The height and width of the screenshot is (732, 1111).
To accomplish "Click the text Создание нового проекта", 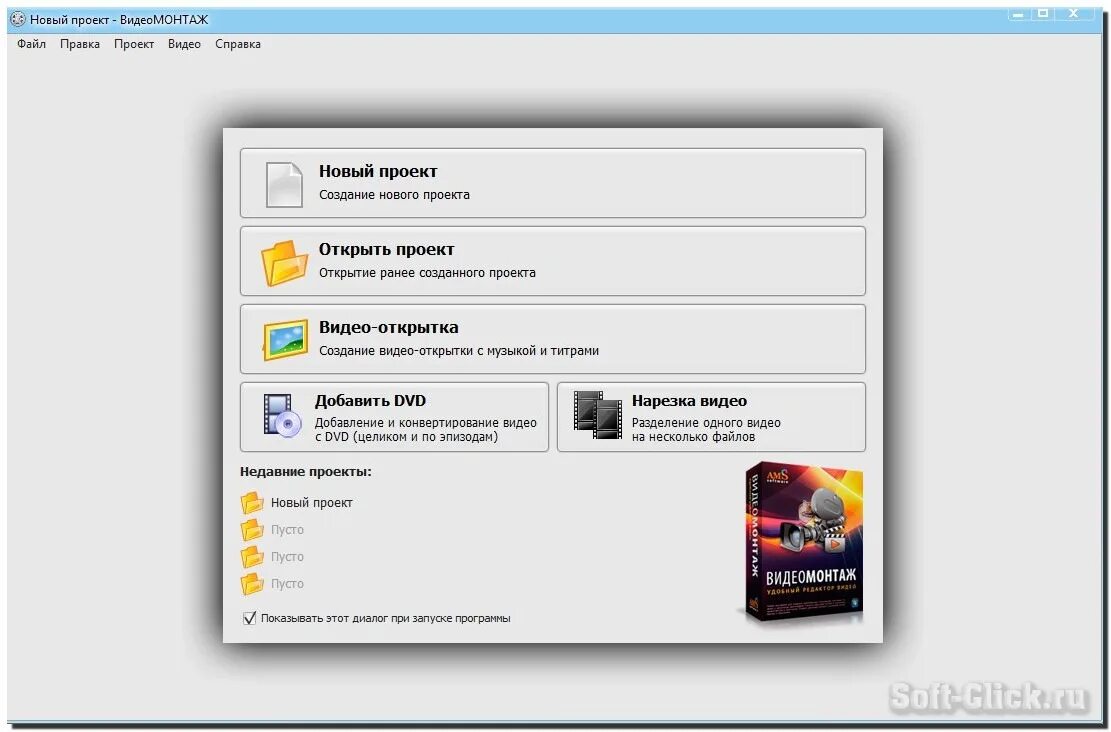I will [x=394, y=195].
